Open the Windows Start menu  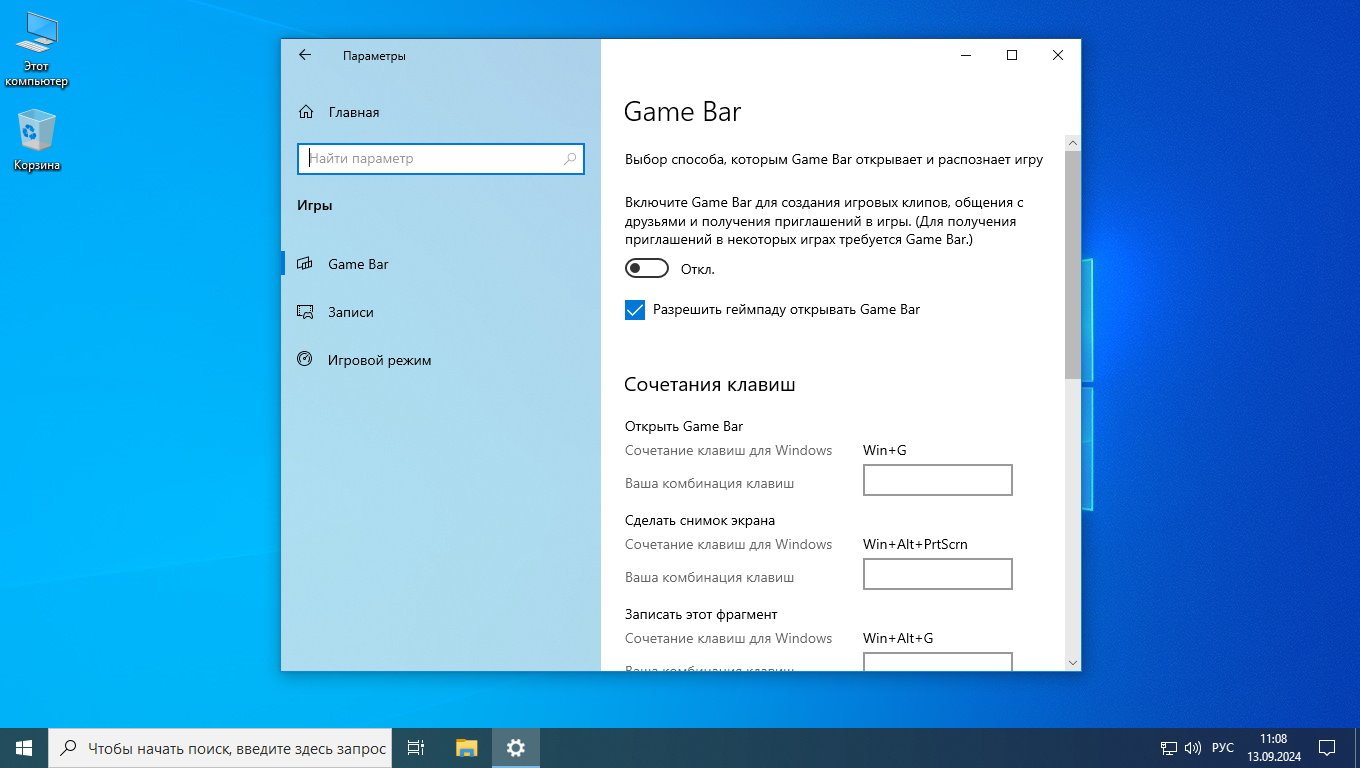click(x=24, y=747)
